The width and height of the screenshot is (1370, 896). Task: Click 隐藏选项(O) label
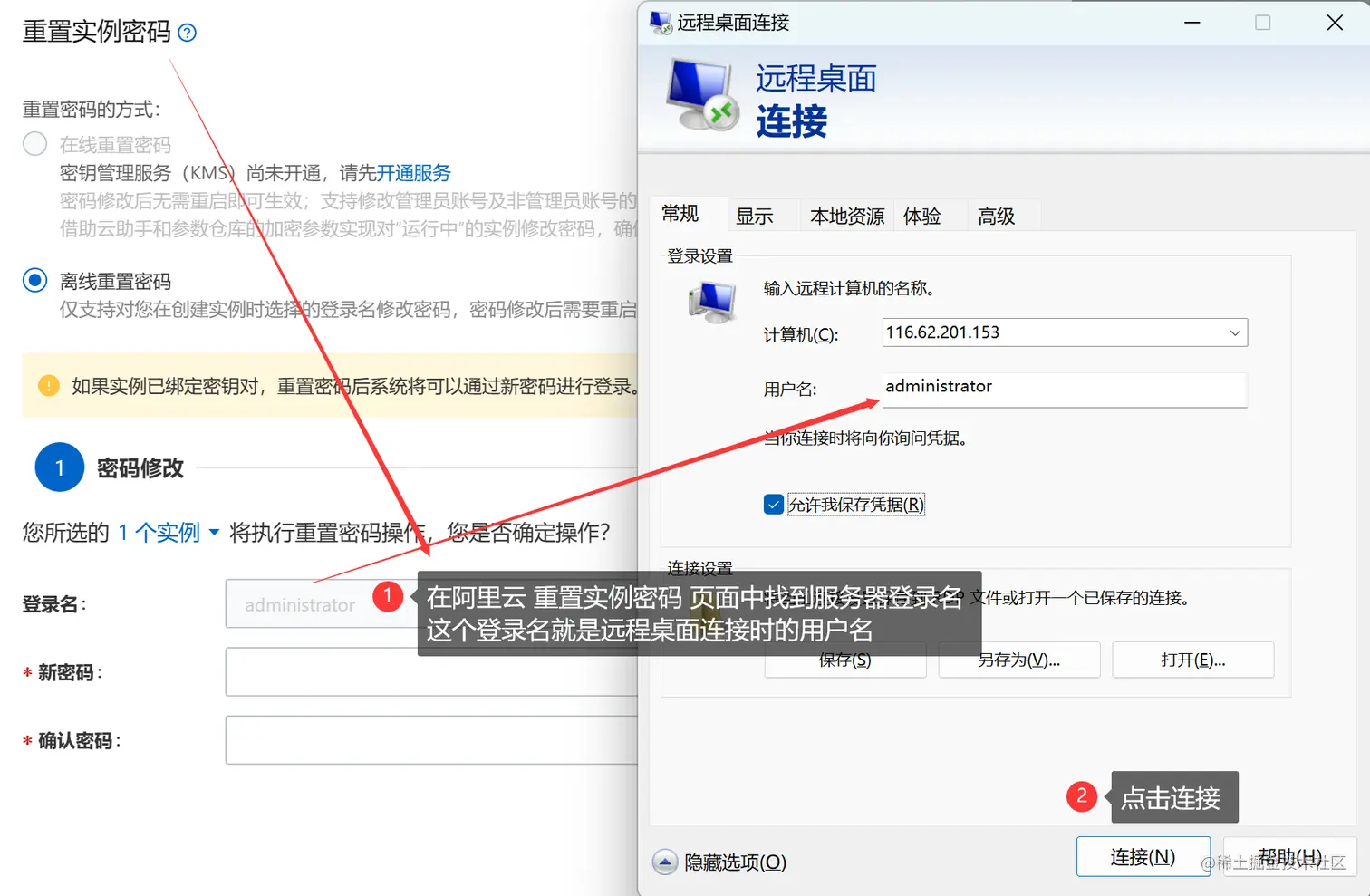(x=735, y=862)
